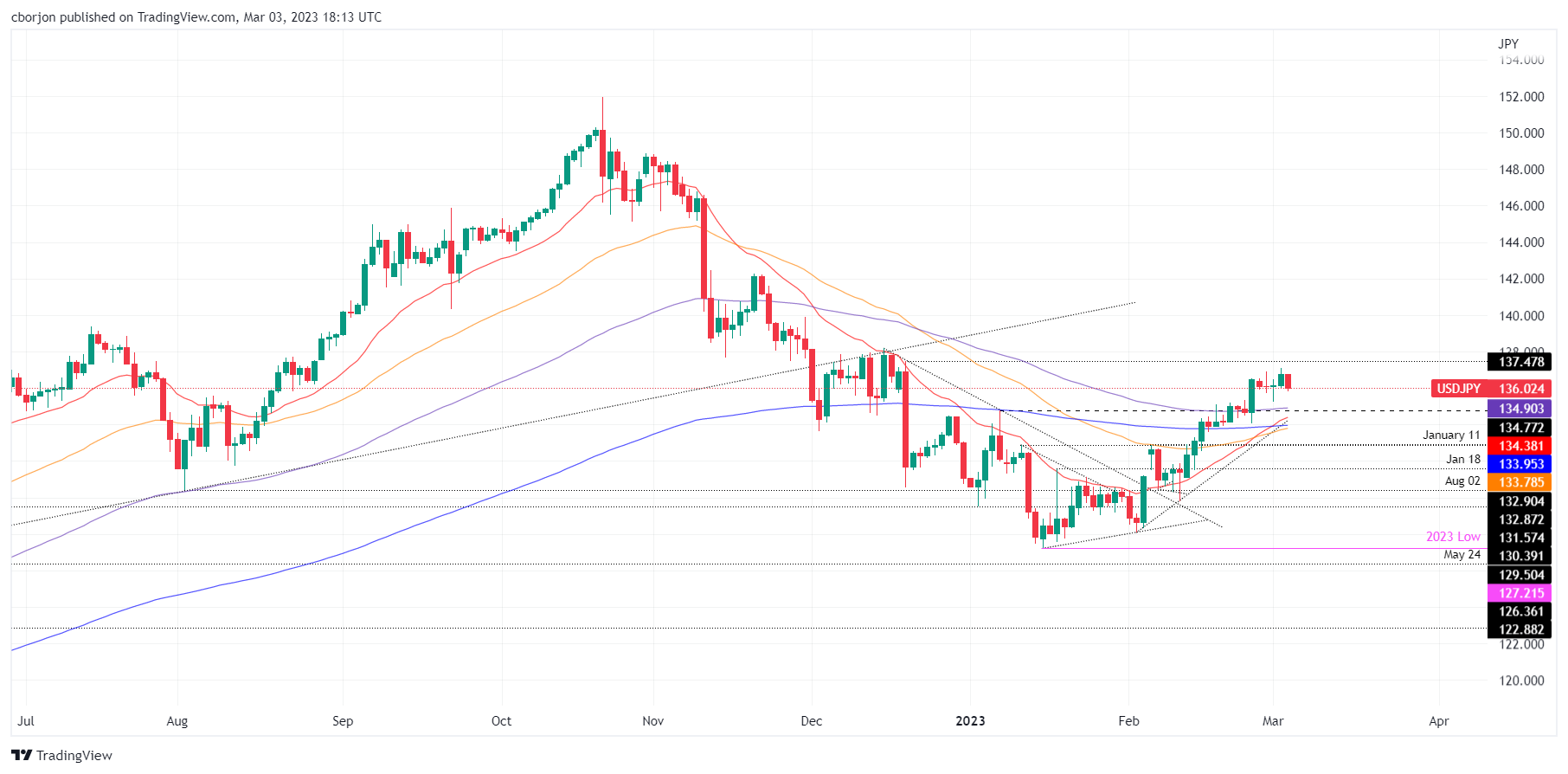Click the "Jan 18" annotation label
The image size is (1568, 774).
[1462, 459]
